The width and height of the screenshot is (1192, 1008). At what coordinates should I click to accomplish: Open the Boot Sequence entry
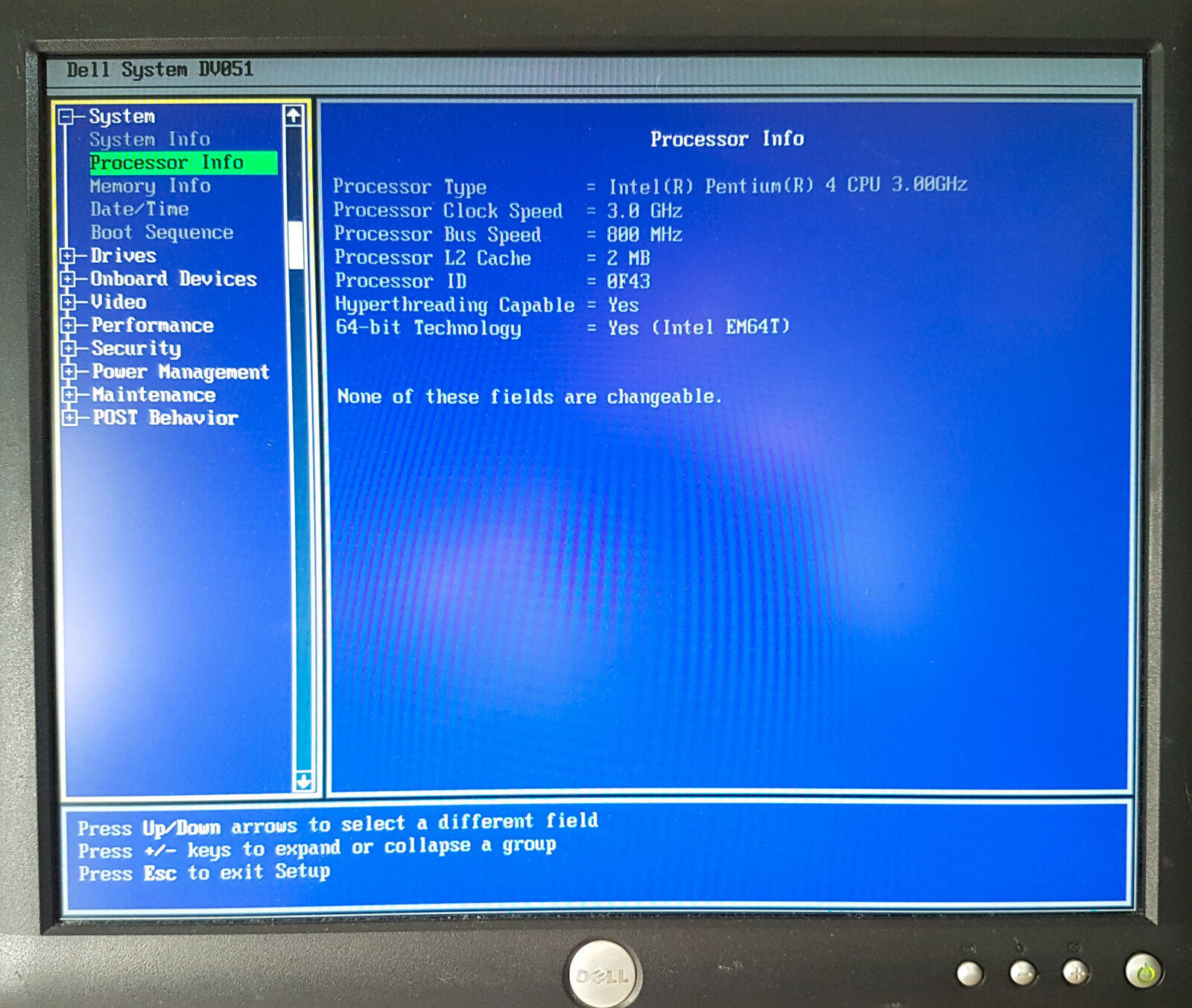(x=162, y=233)
